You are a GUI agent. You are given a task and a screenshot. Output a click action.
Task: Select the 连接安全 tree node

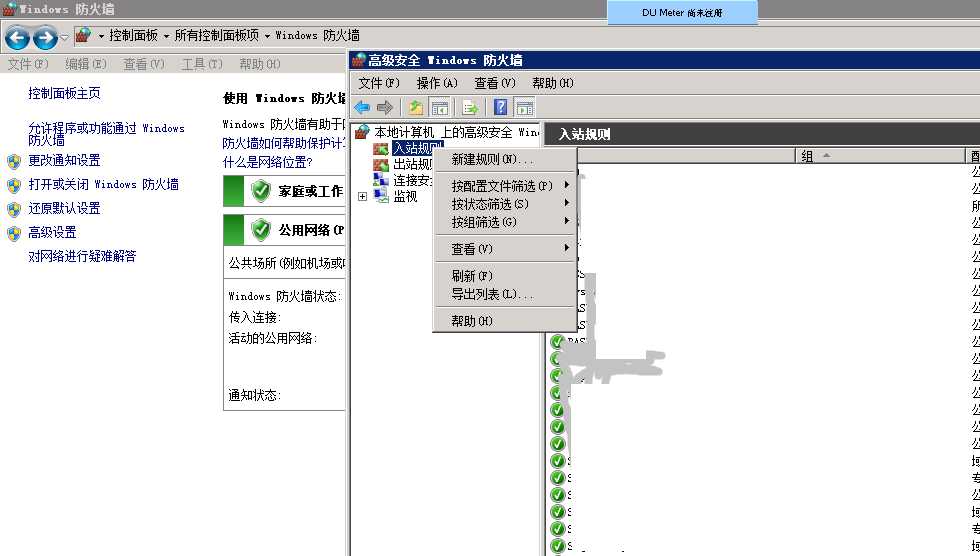tap(412, 181)
